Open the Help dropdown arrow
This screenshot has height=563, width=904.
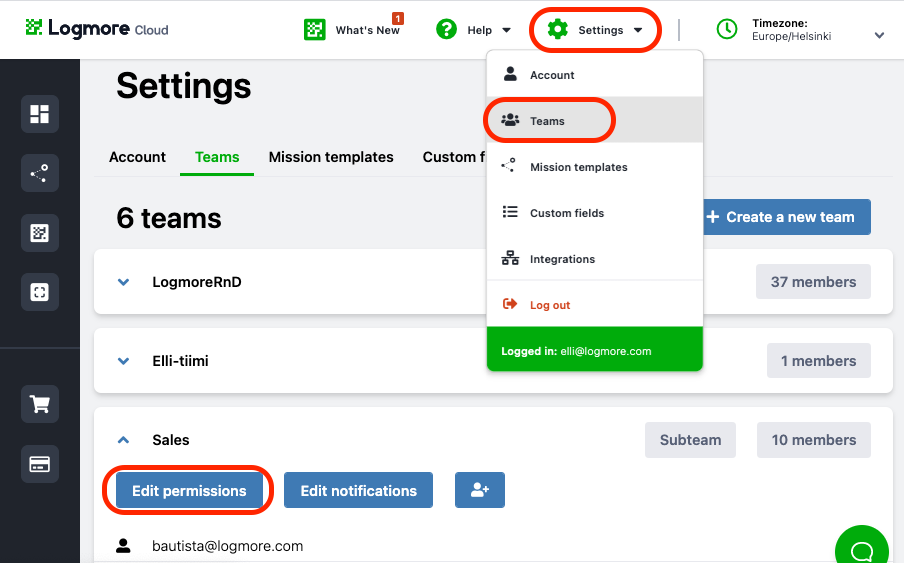tap(506, 30)
